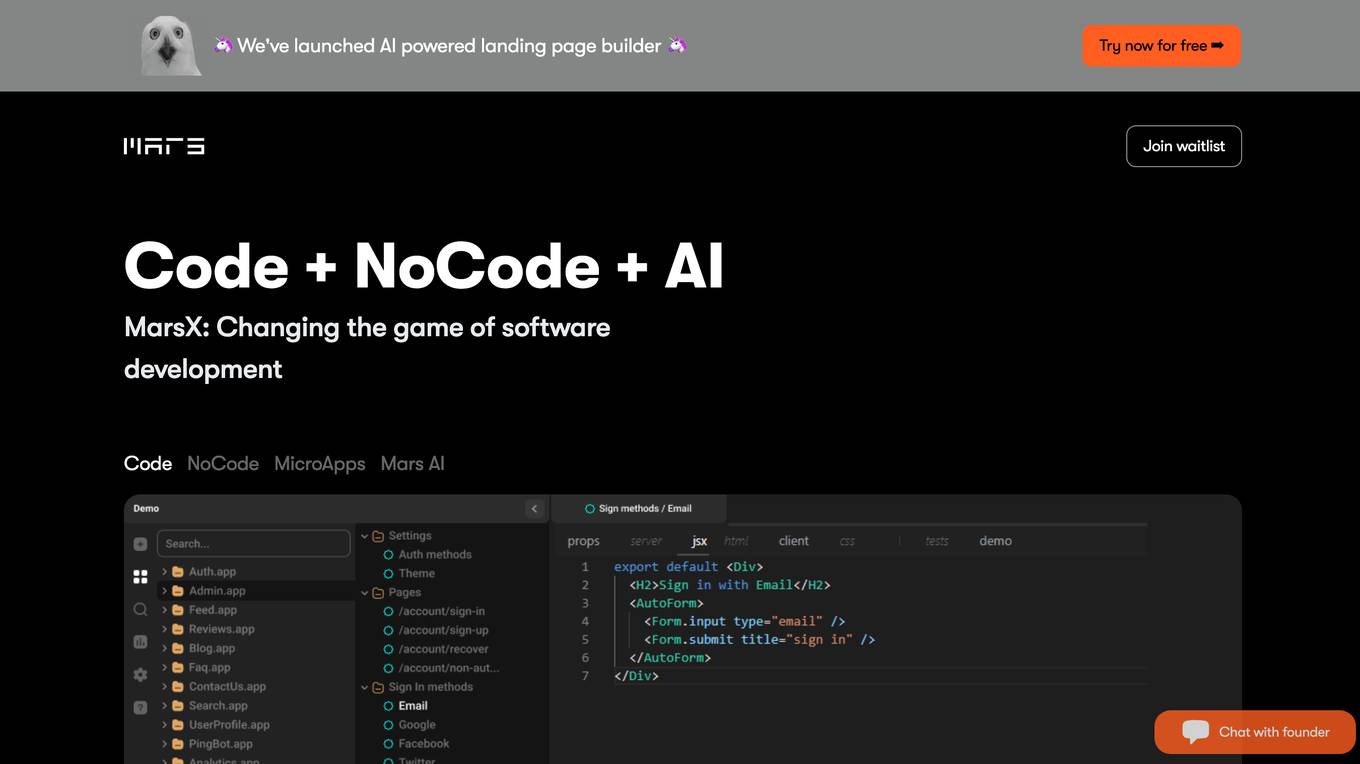Open Chat with founder
Screen dimensions: 1360x764
pyautogui.click(x=1254, y=732)
